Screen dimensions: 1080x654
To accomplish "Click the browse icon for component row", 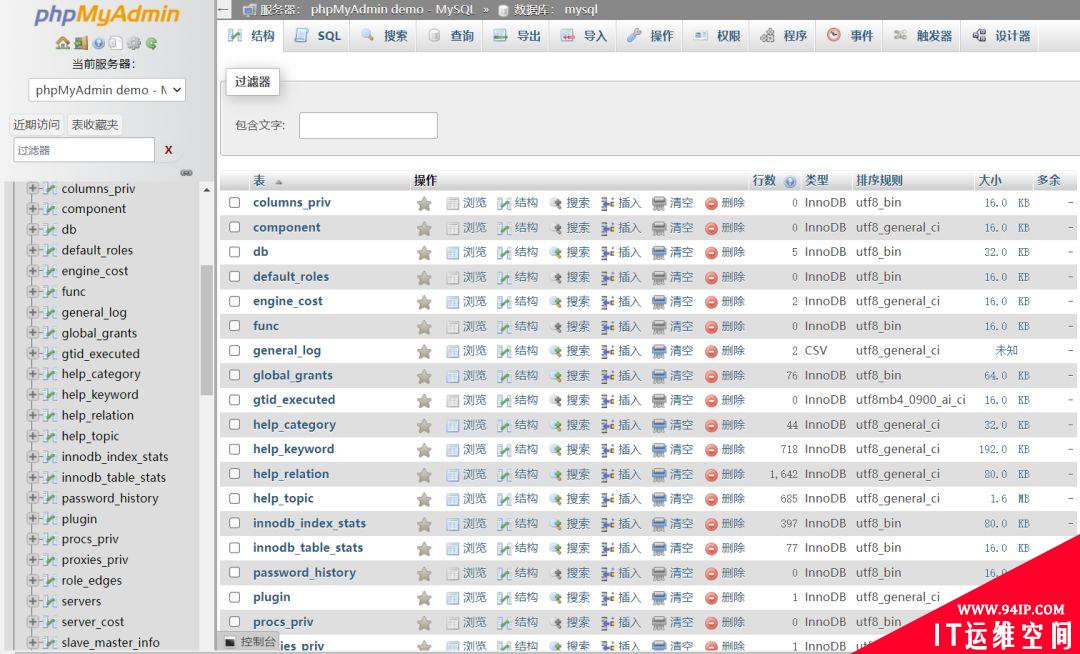I will tap(453, 229).
